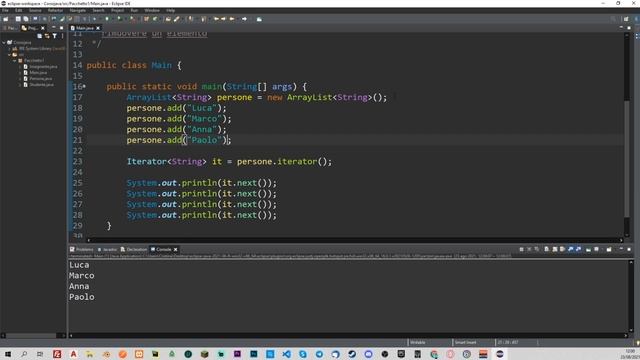Collapse the Corsojava project tree node

tap(4, 42)
